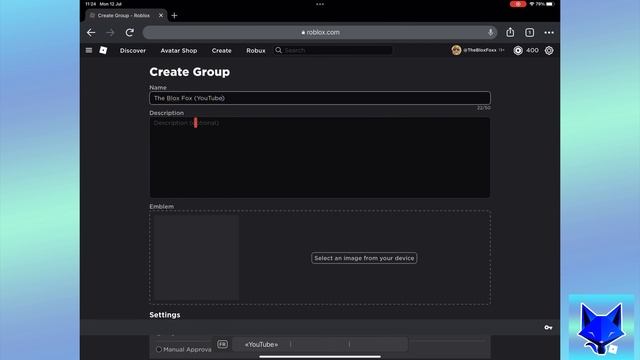
Task: Click the Robux balance icon
Action: click(518, 50)
